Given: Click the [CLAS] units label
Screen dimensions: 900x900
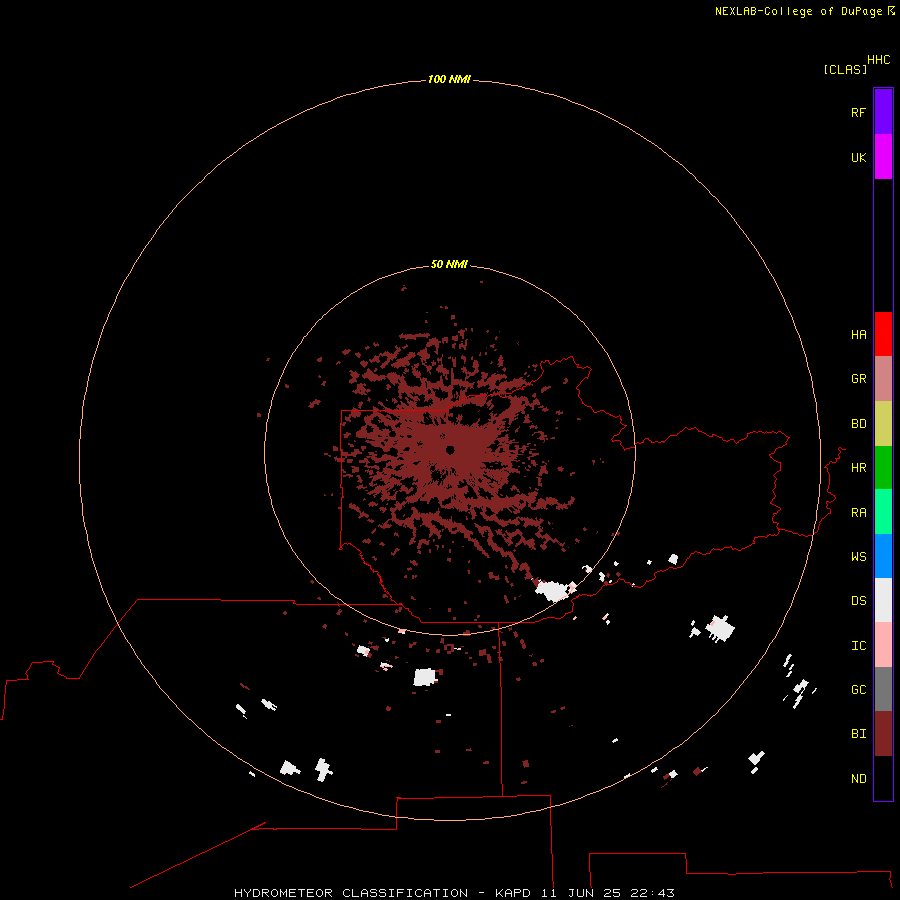Looking at the screenshot, I should 845,69.
